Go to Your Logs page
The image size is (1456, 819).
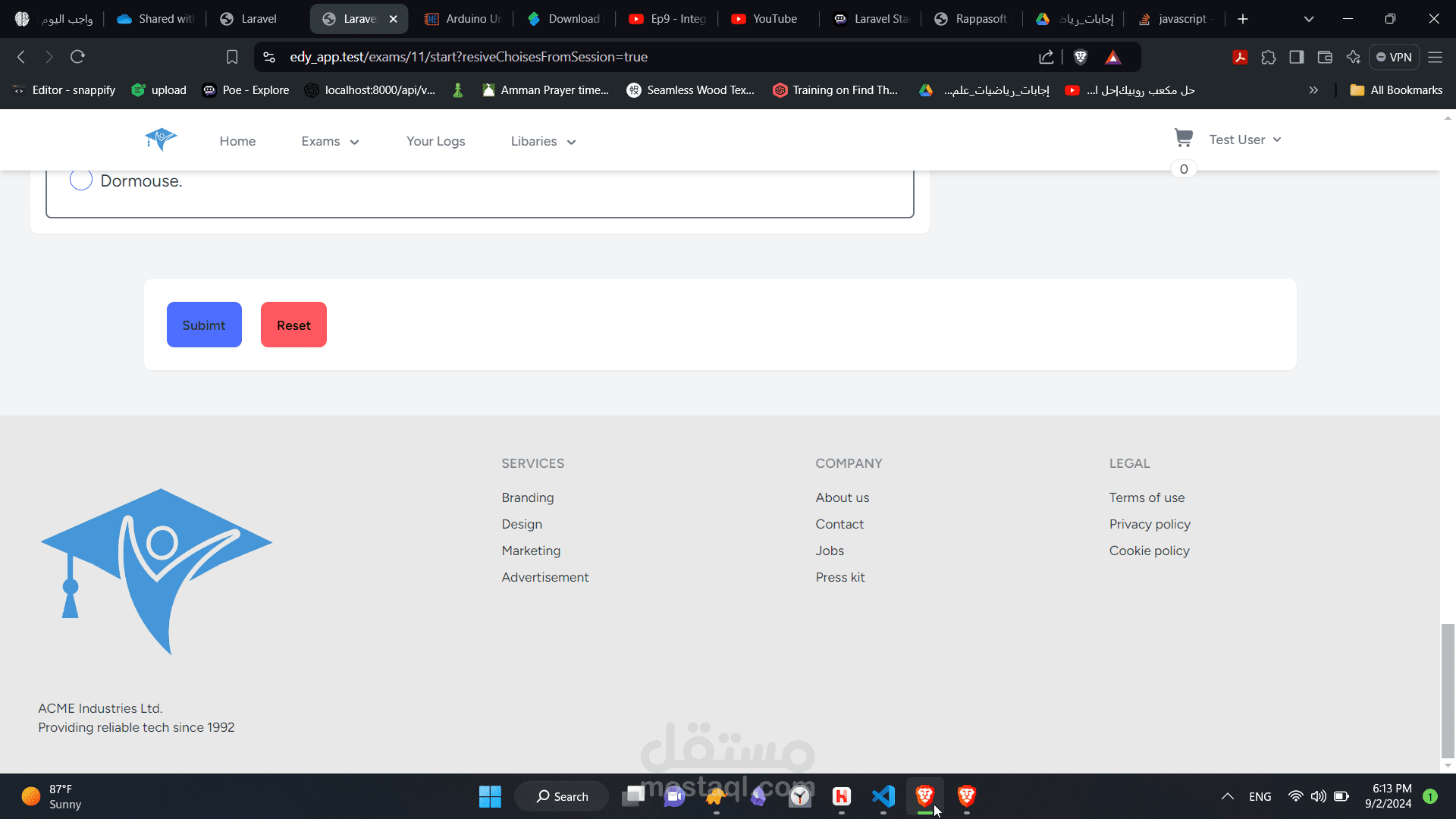[435, 141]
